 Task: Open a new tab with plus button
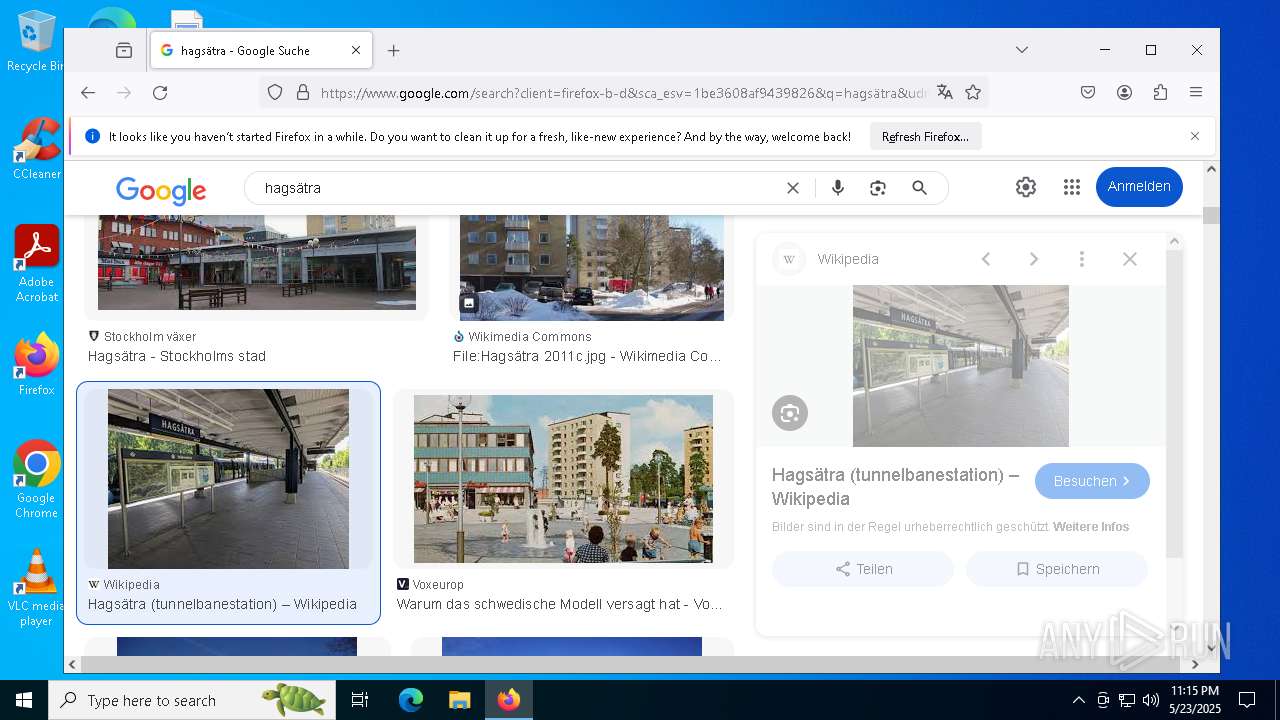tap(394, 50)
